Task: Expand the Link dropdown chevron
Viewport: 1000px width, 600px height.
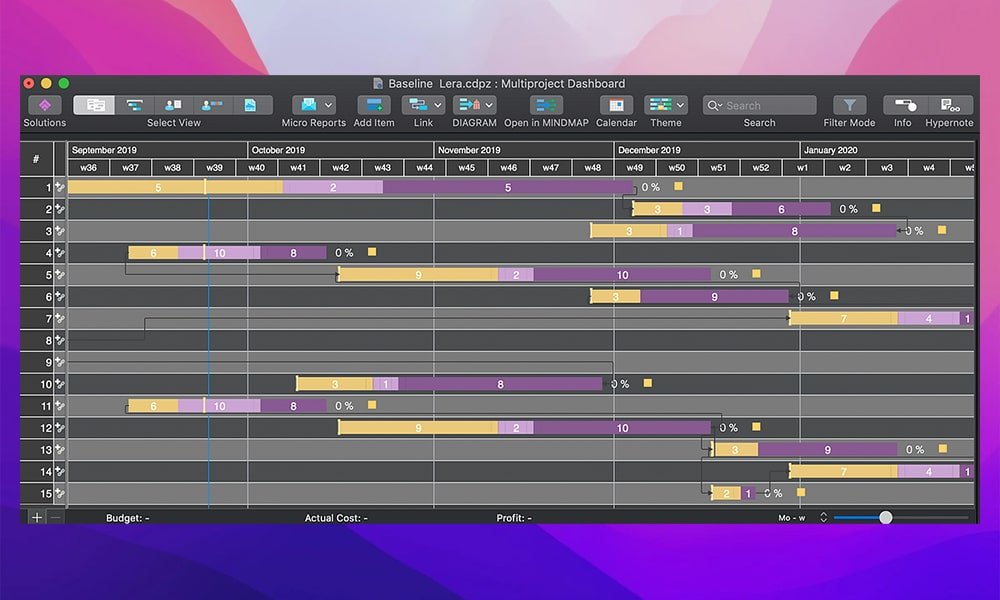Action: [438, 105]
